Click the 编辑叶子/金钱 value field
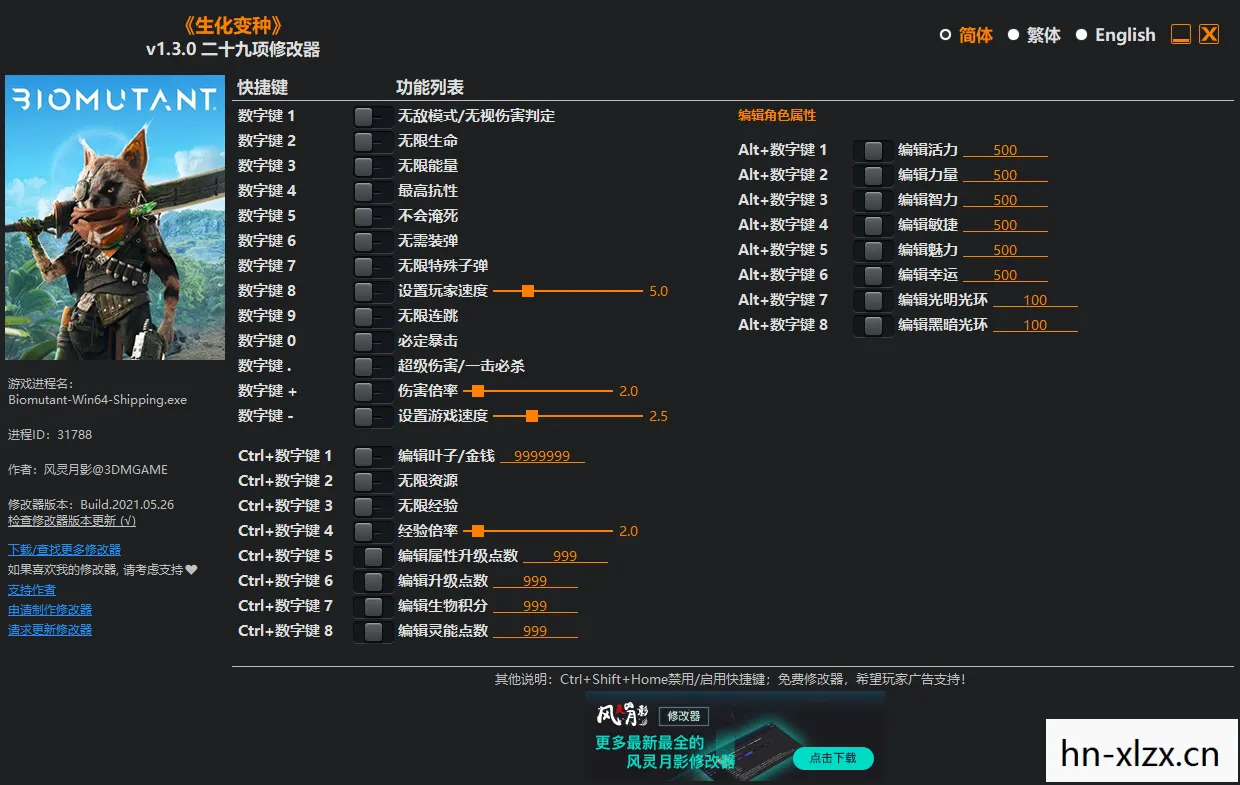1240x785 pixels. point(542,456)
